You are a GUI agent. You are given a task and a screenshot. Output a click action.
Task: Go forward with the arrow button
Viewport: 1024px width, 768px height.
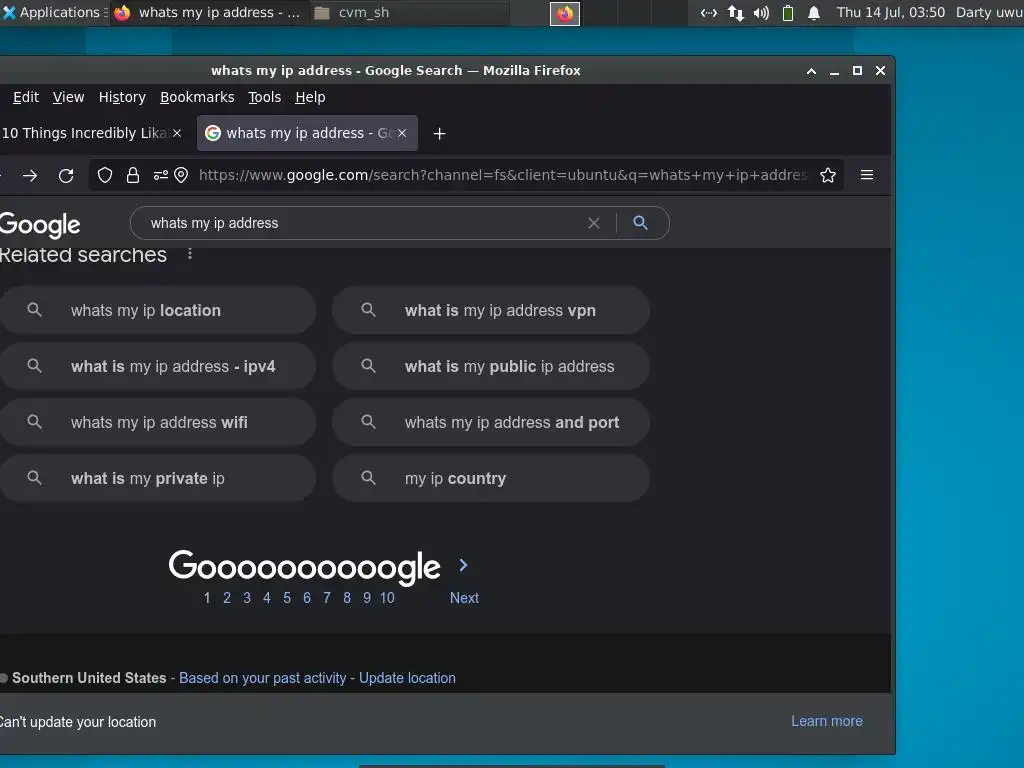click(x=30, y=176)
